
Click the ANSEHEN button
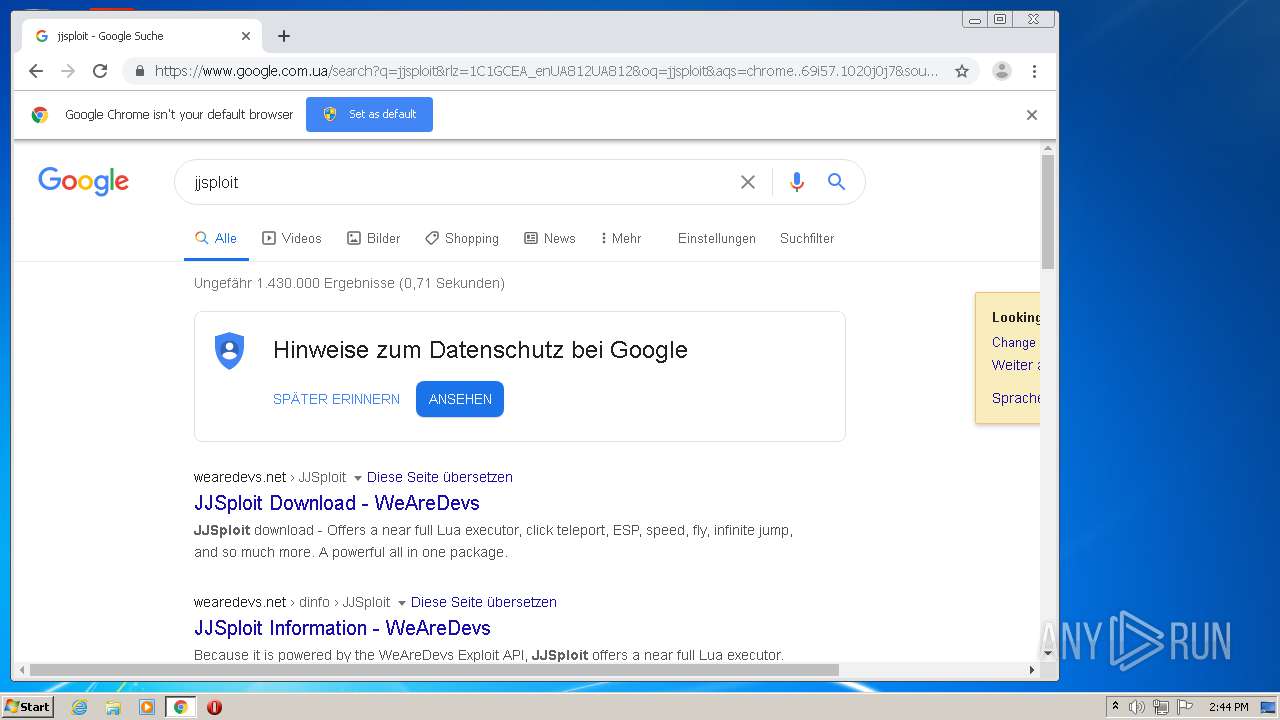pos(460,399)
